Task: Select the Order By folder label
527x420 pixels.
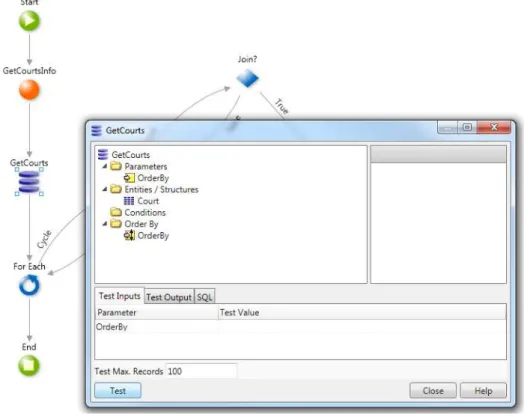Action: [x=141, y=224]
